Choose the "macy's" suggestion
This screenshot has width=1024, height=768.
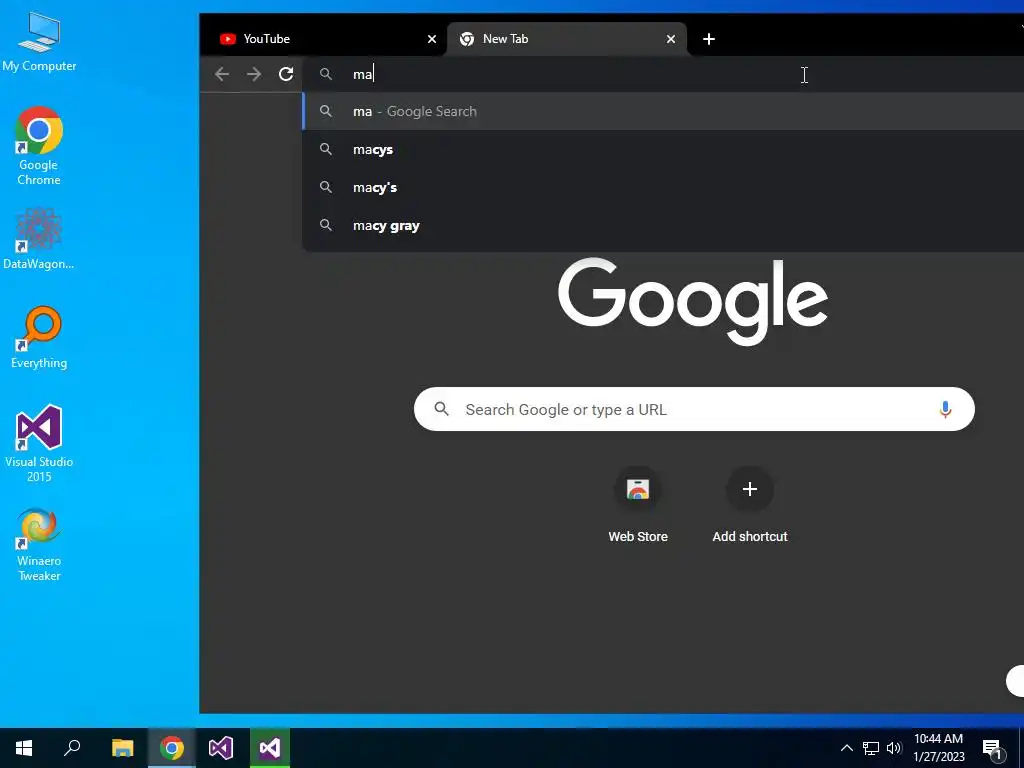coord(663,187)
